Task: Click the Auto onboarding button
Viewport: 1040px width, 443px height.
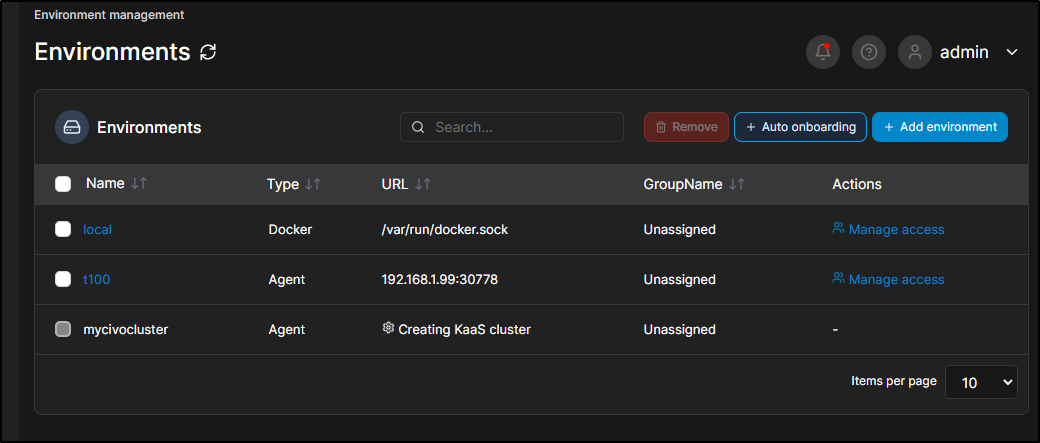Action: click(801, 127)
